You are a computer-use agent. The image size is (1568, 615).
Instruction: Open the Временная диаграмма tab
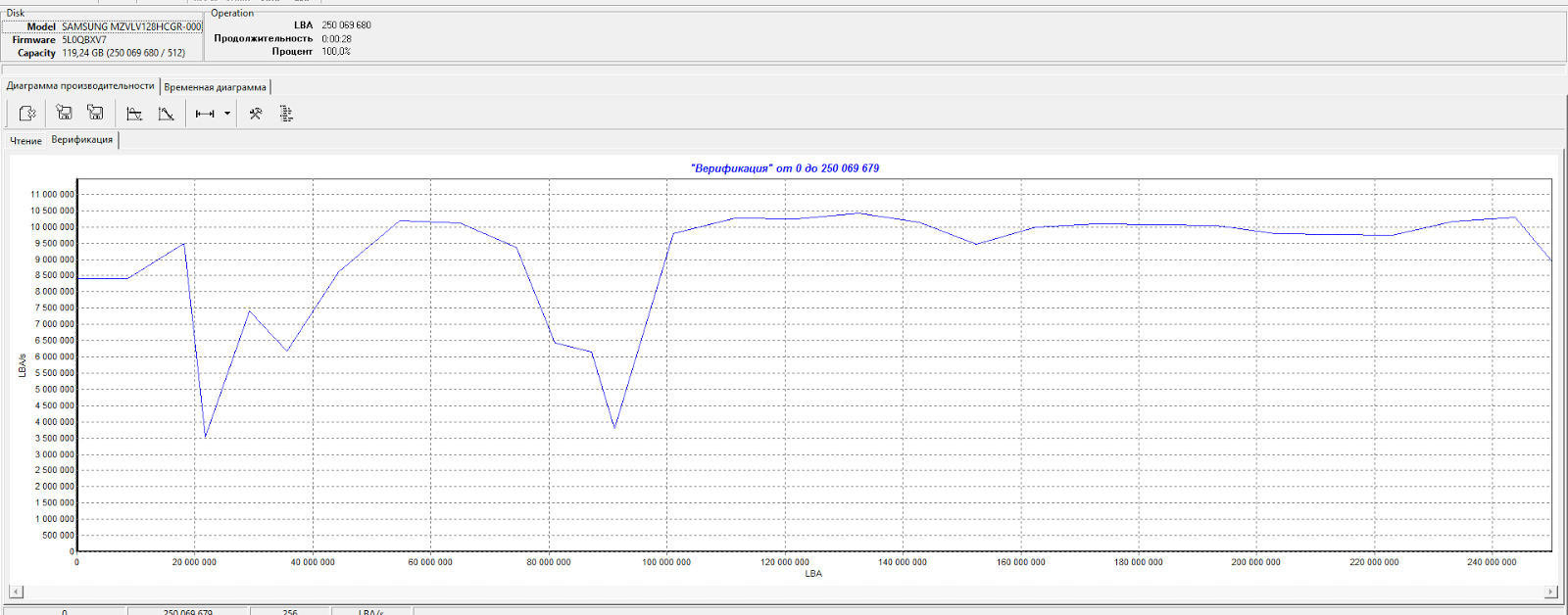coord(216,87)
